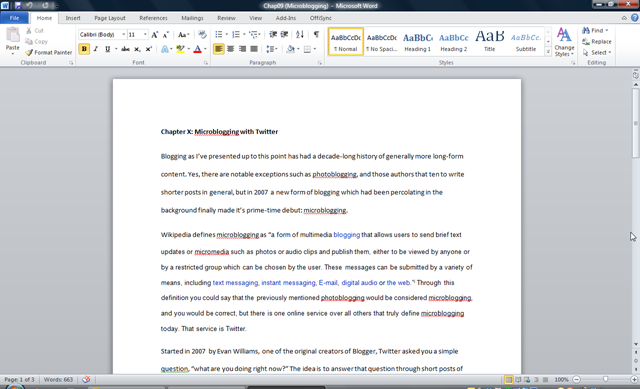Click the 'blogging' hyperlink in document
This screenshot has height=389, width=640.
[x=347, y=235]
